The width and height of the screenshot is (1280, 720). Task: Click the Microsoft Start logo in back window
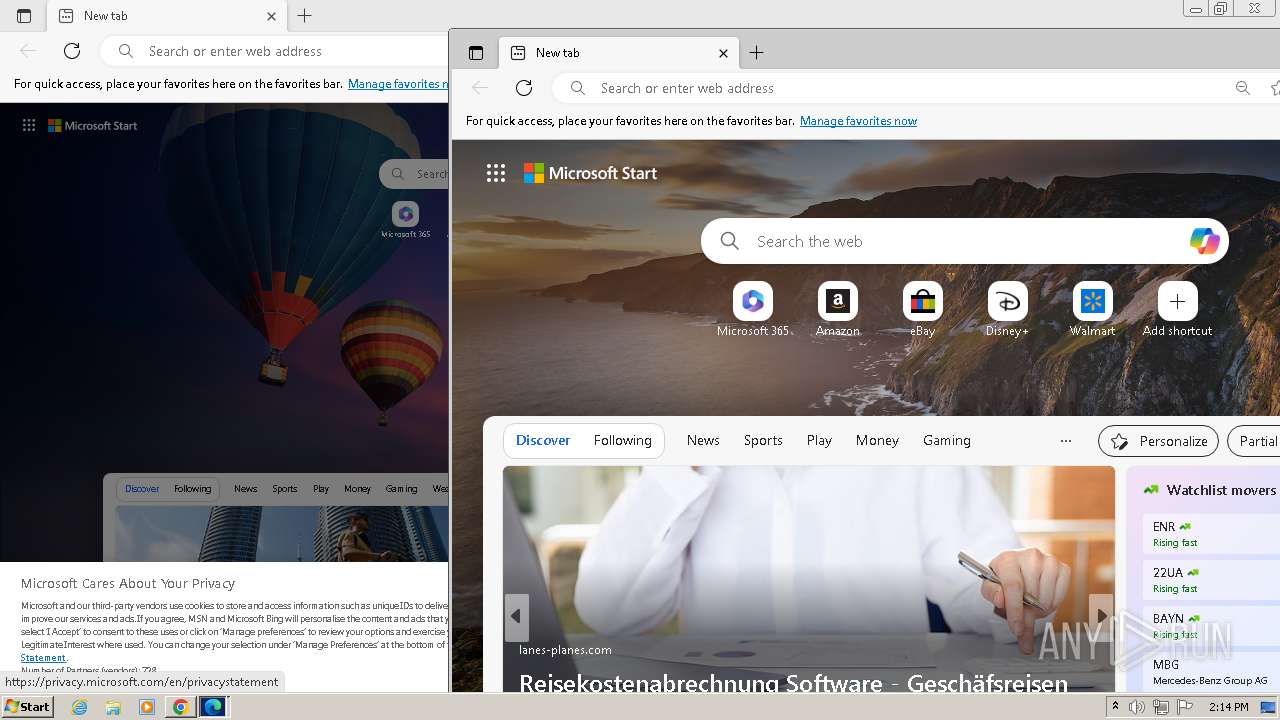(93, 125)
